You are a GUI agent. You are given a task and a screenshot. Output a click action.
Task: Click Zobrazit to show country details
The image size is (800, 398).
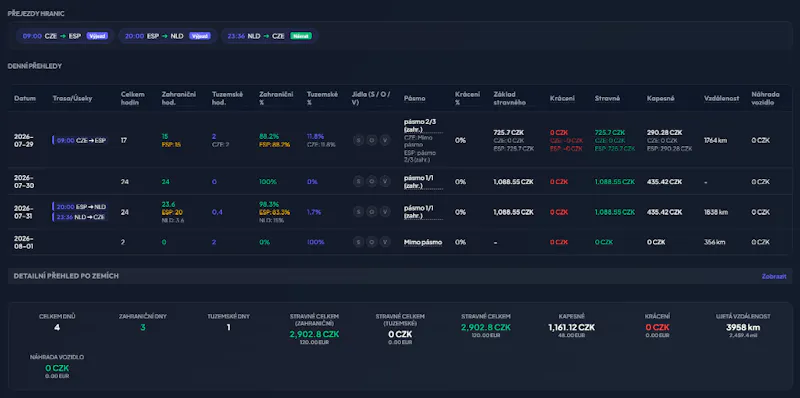click(x=774, y=276)
